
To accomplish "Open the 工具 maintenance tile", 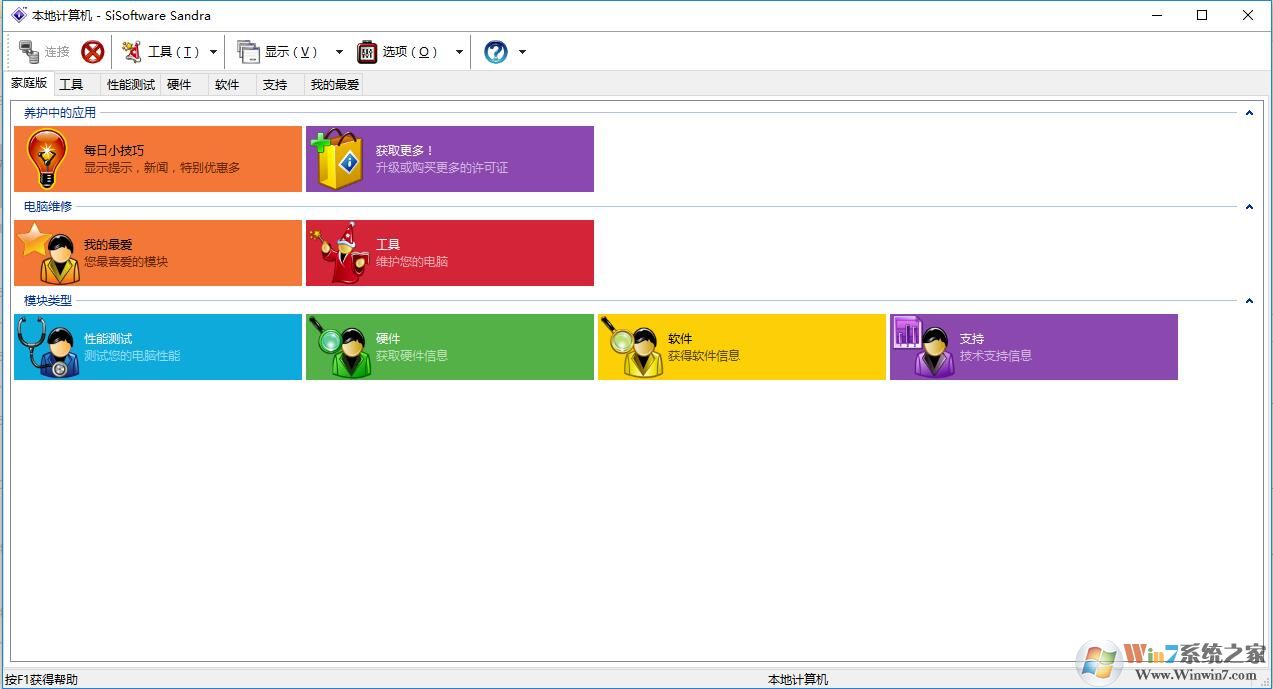I will 449,252.
